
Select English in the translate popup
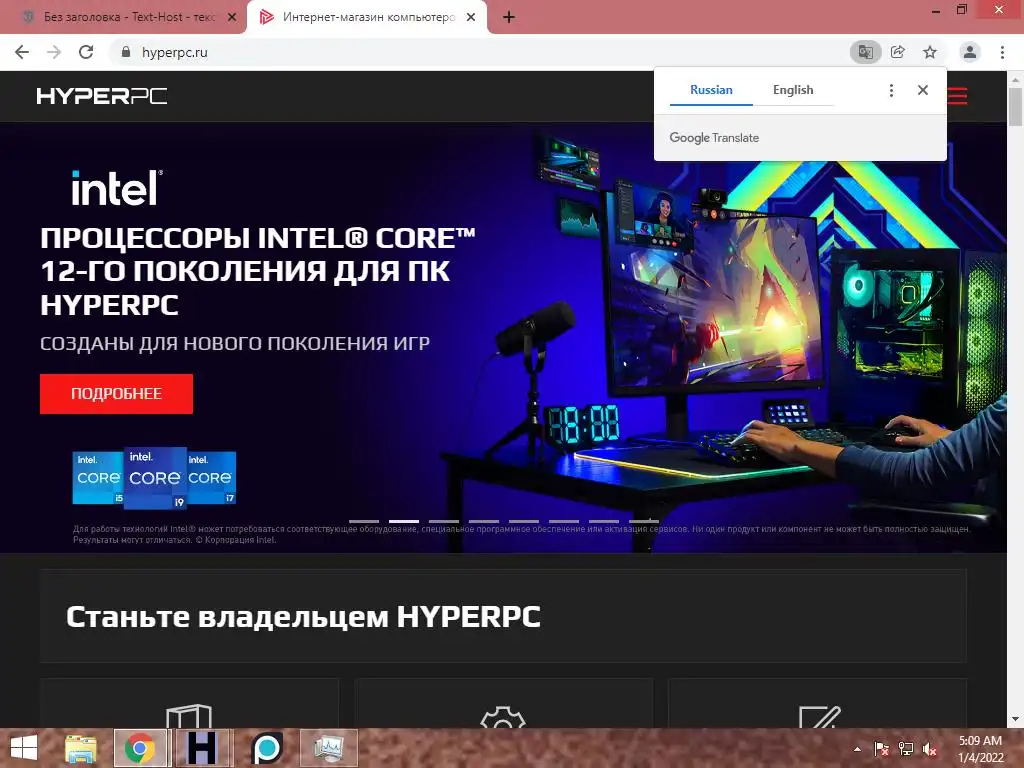point(793,90)
